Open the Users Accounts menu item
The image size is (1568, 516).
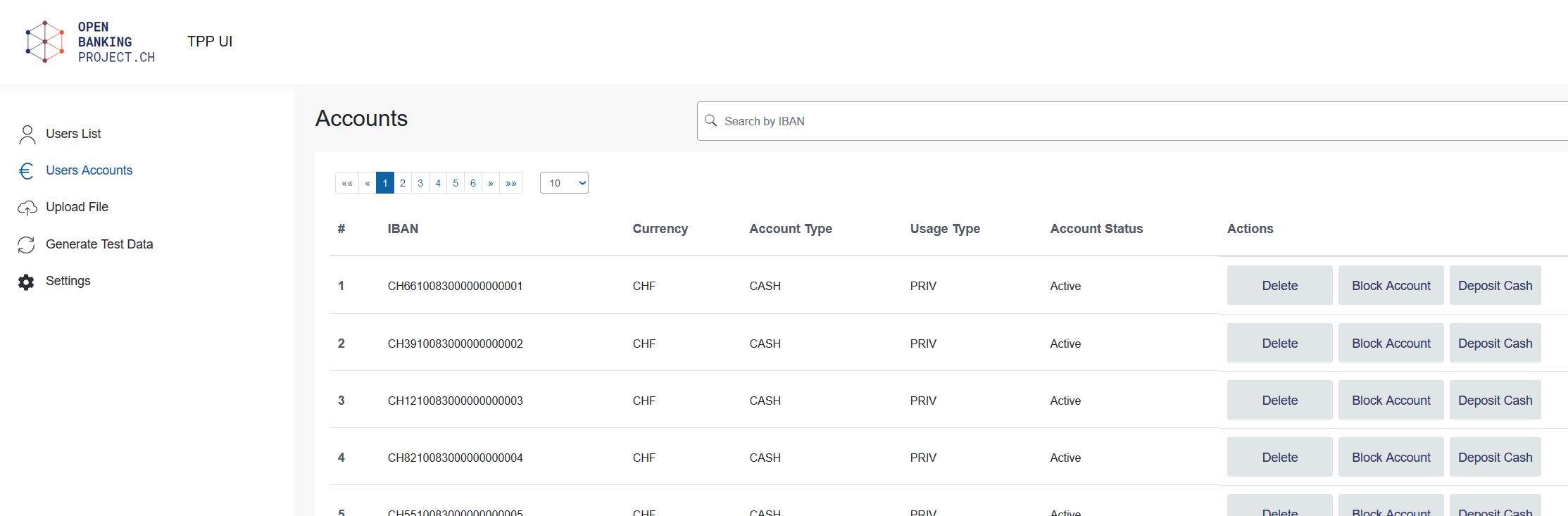89,170
